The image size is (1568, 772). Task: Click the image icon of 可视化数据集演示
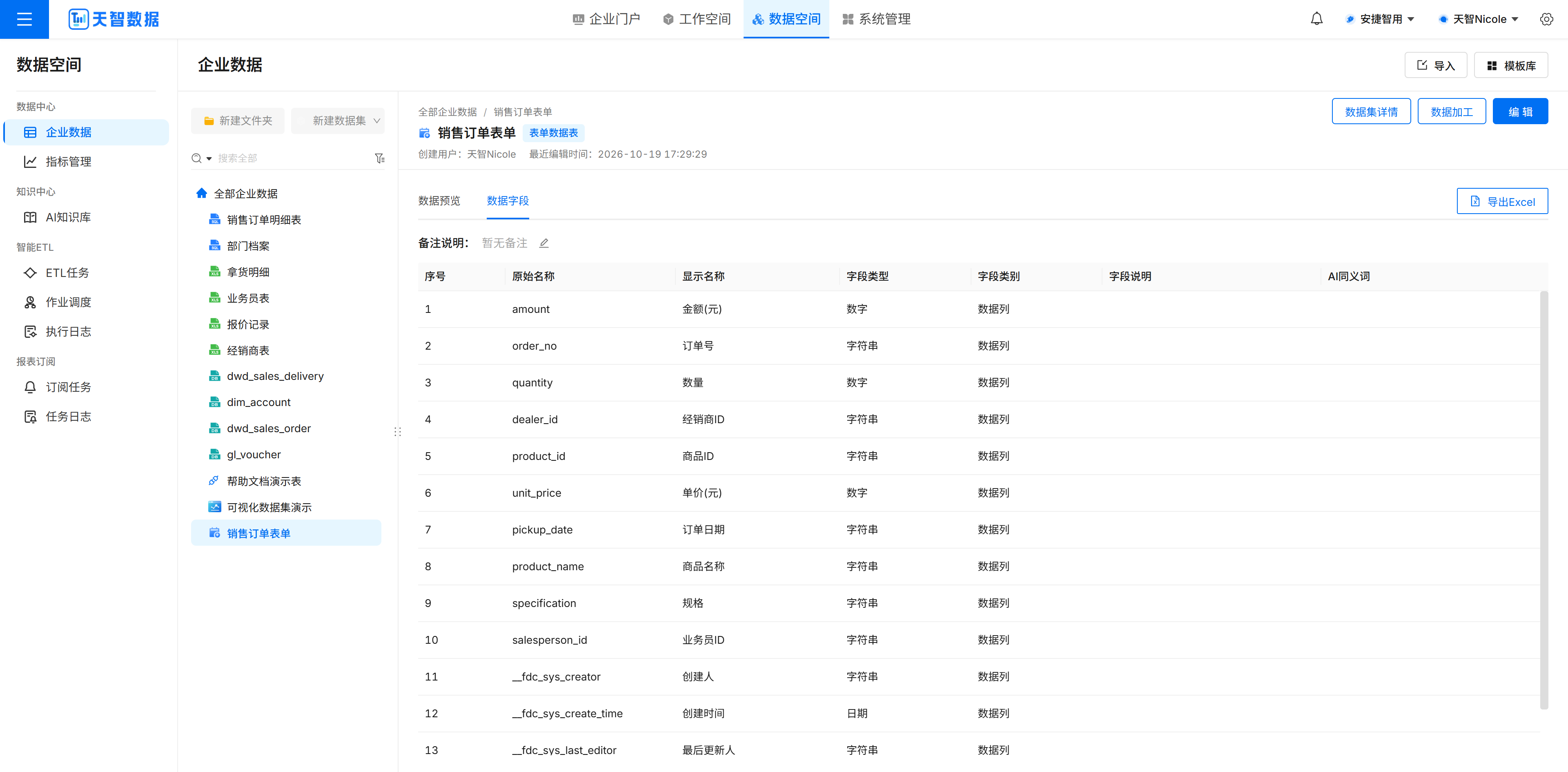214,506
